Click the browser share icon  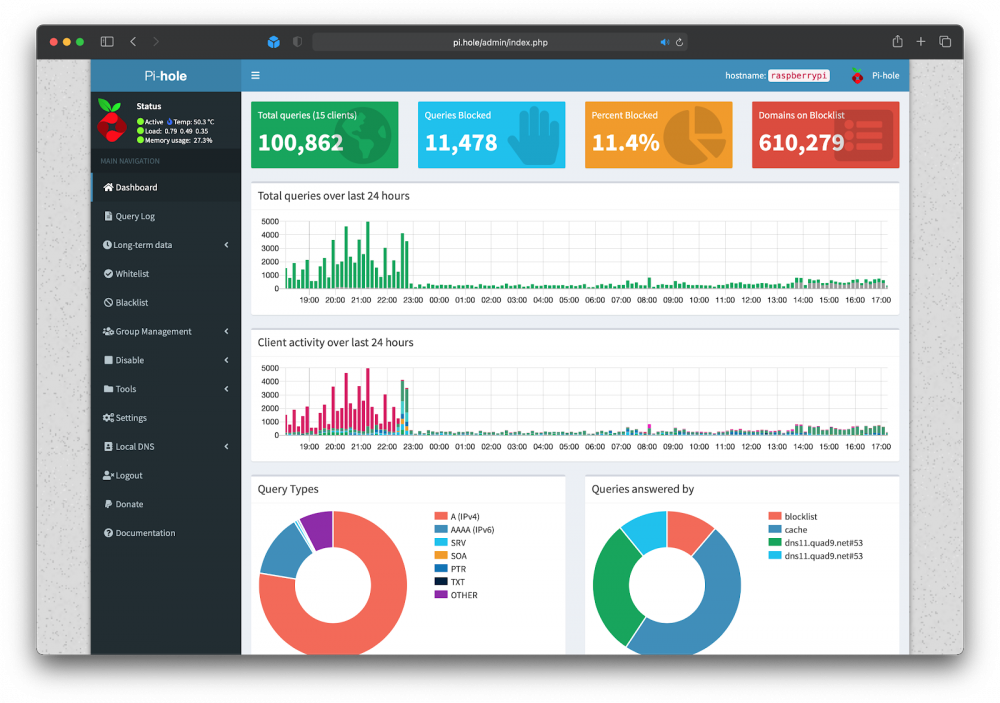tap(897, 42)
